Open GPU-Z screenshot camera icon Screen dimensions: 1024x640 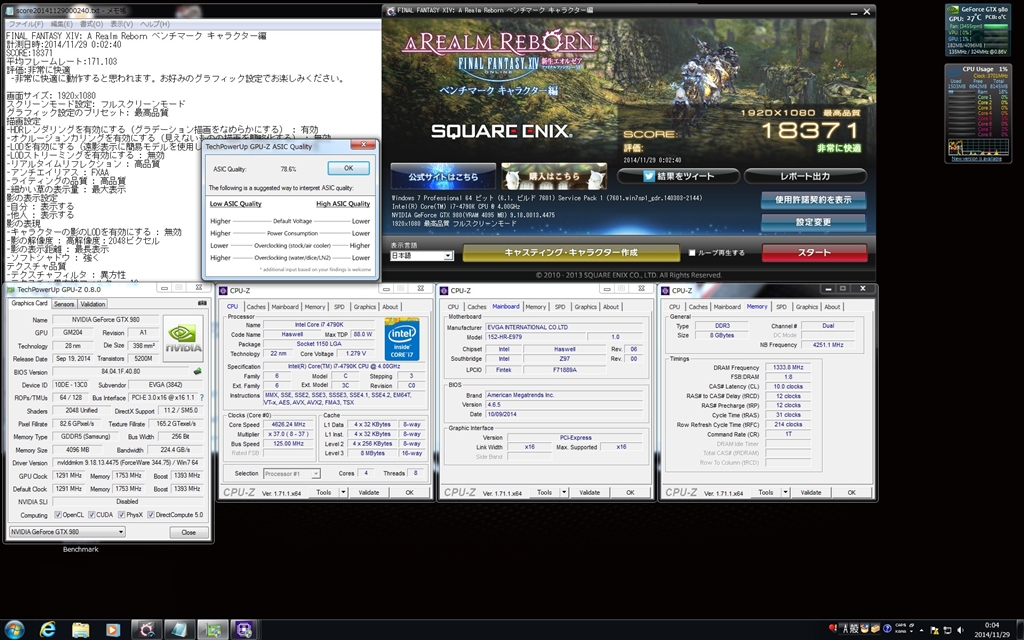[x=202, y=303]
